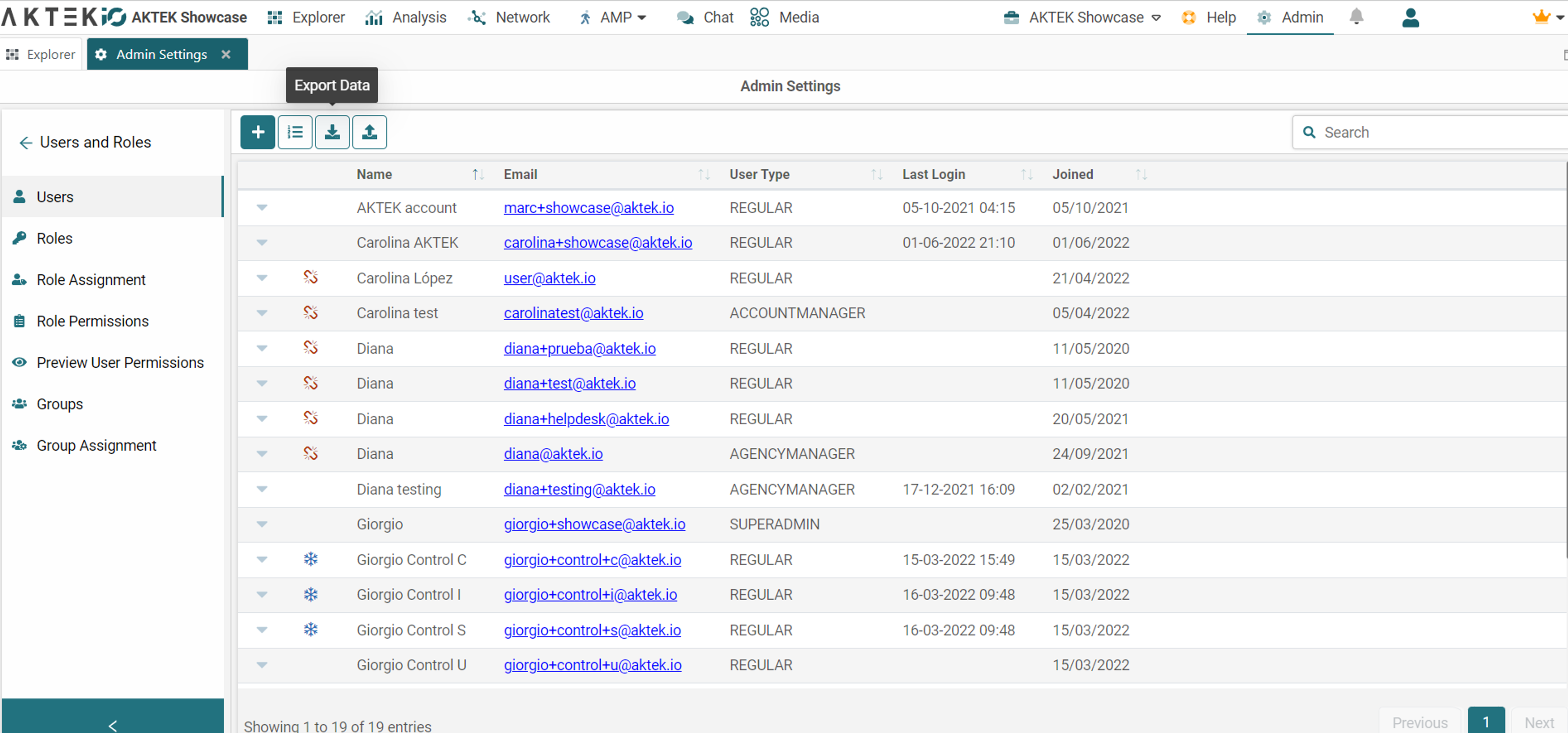Open Group Assignment in the sidebar
This screenshot has height=733, width=1568.
(113, 445)
